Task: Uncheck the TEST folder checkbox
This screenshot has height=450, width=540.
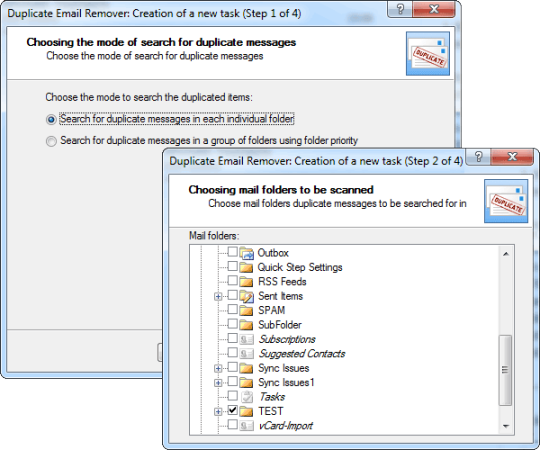Action: coord(232,410)
